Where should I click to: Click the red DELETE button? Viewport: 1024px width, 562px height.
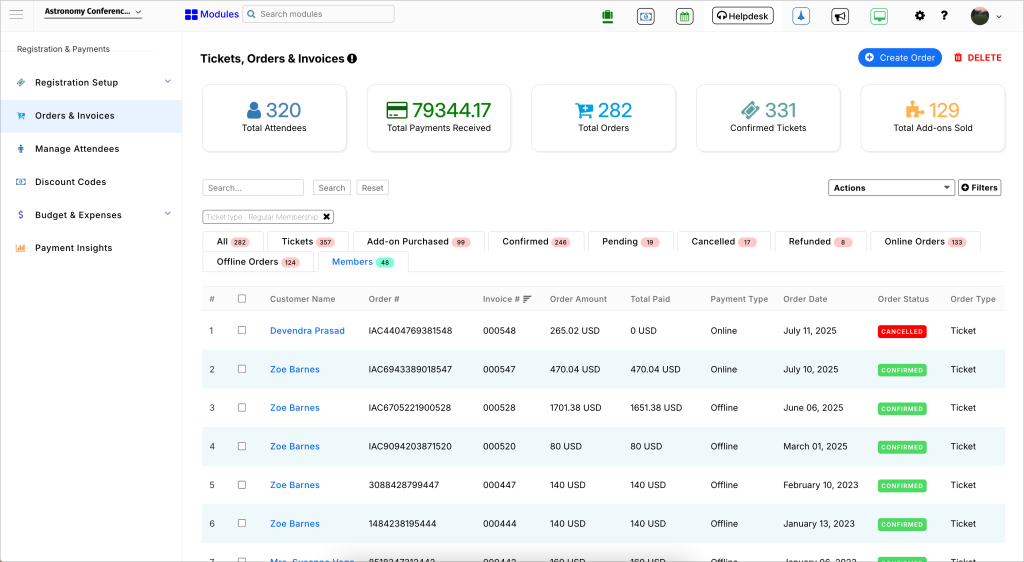click(x=978, y=57)
